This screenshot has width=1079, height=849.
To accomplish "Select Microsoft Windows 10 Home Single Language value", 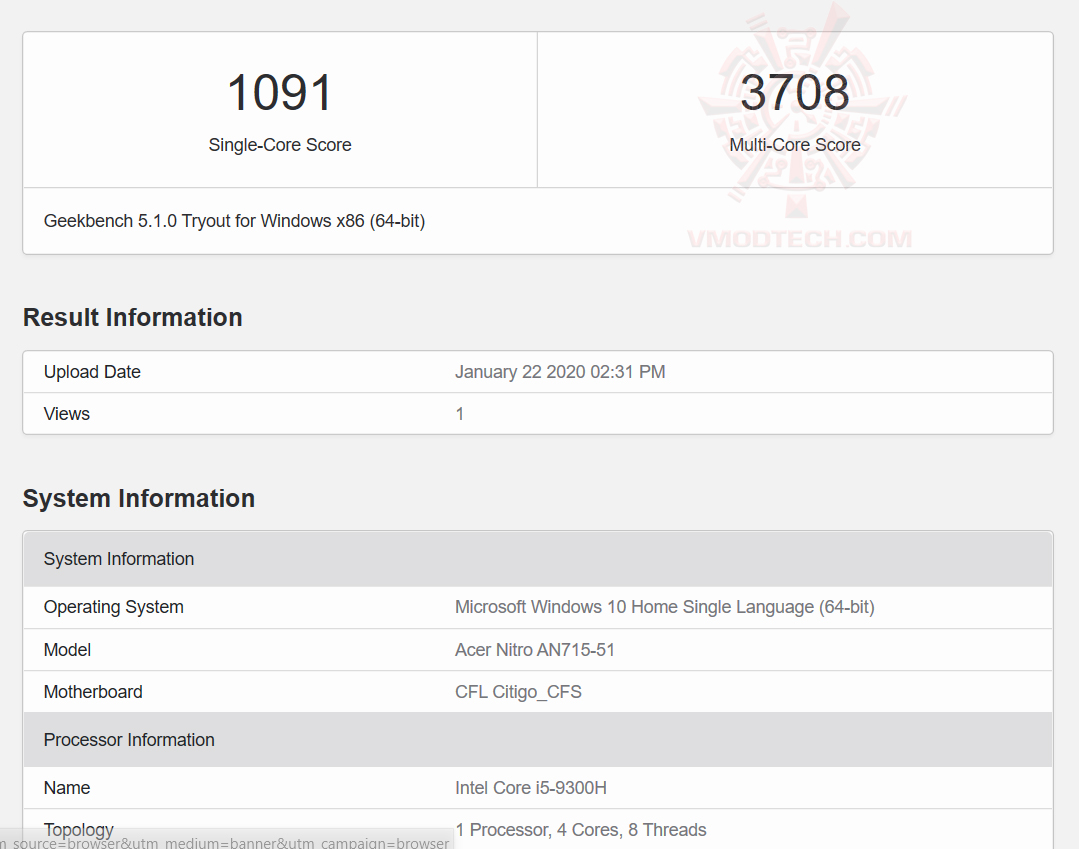I will (x=665, y=607).
